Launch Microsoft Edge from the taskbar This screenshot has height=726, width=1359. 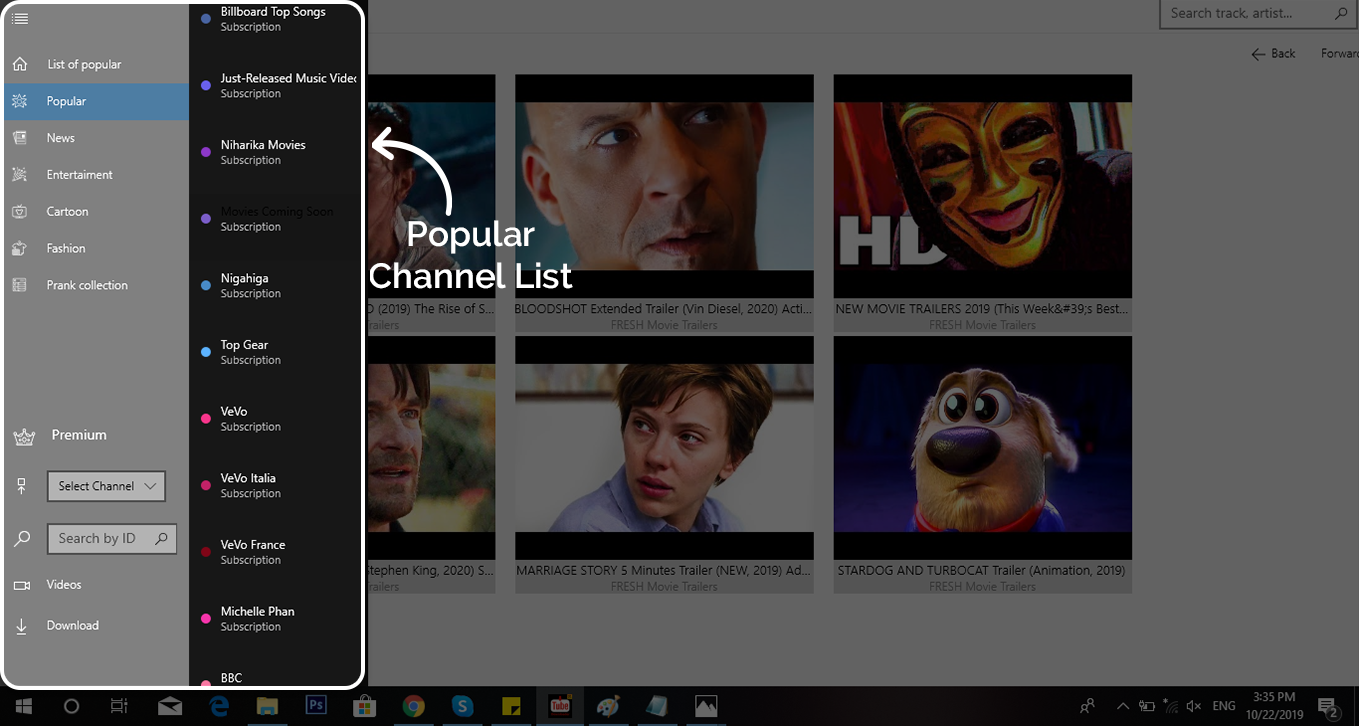coord(218,706)
